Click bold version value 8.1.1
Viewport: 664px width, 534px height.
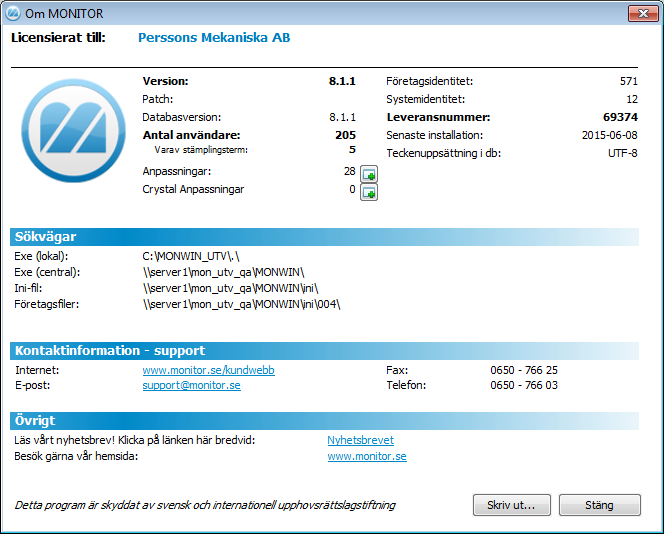[342, 81]
